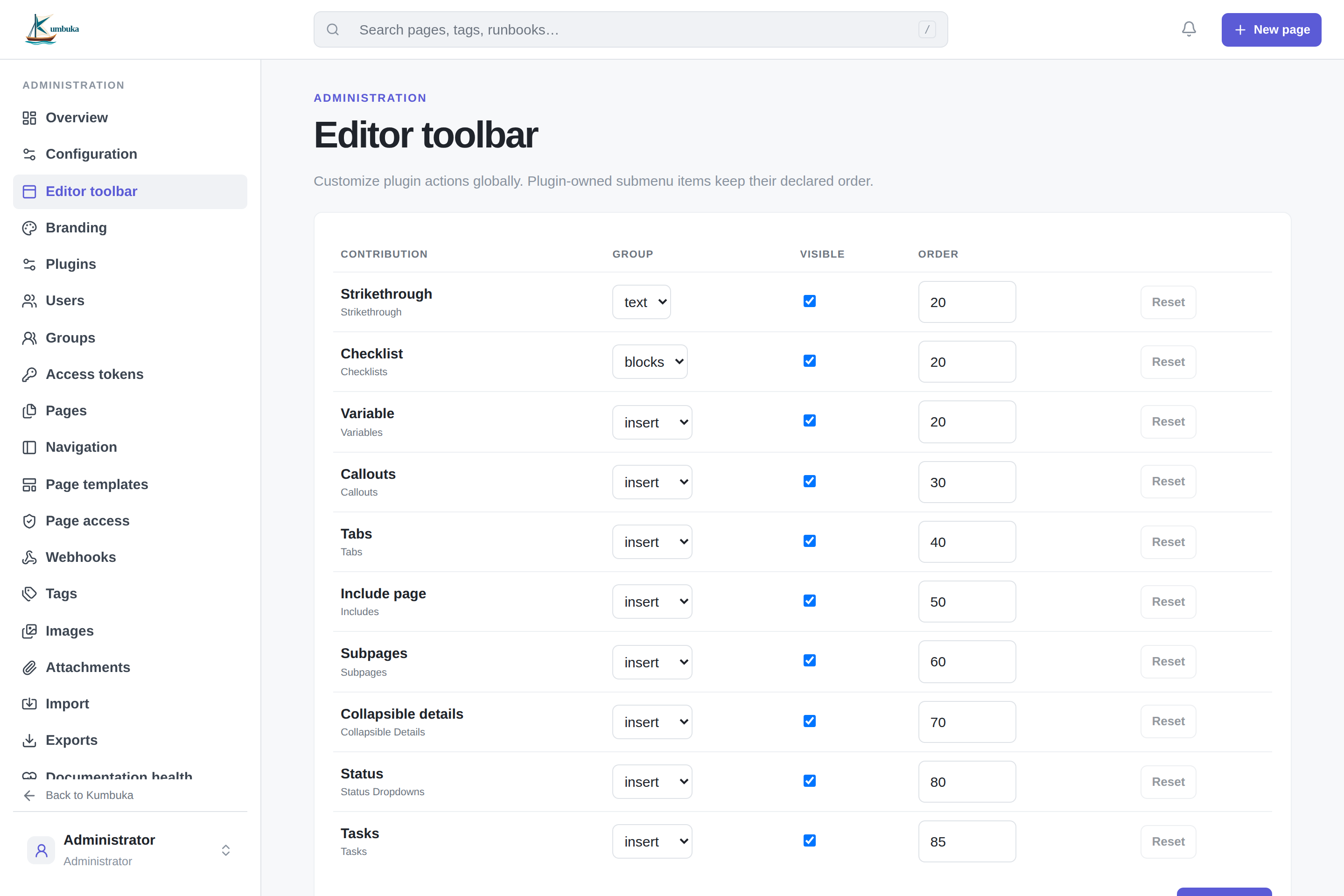This screenshot has height=896, width=1344.
Task: Click the New page button
Action: point(1271,30)
